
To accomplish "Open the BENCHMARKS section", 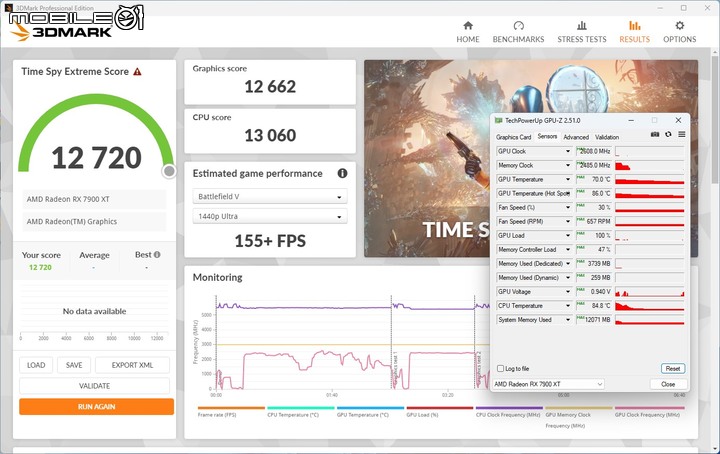I will coord(518,32).
